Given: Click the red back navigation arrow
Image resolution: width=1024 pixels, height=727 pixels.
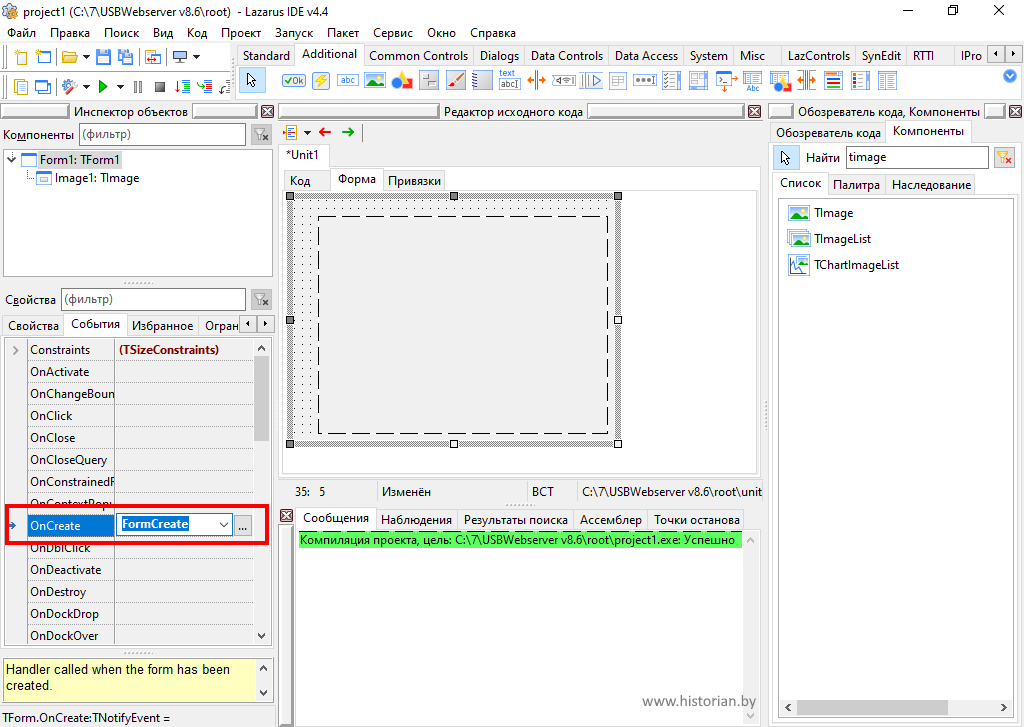Looking at the screenshot, I should point(325,132).
